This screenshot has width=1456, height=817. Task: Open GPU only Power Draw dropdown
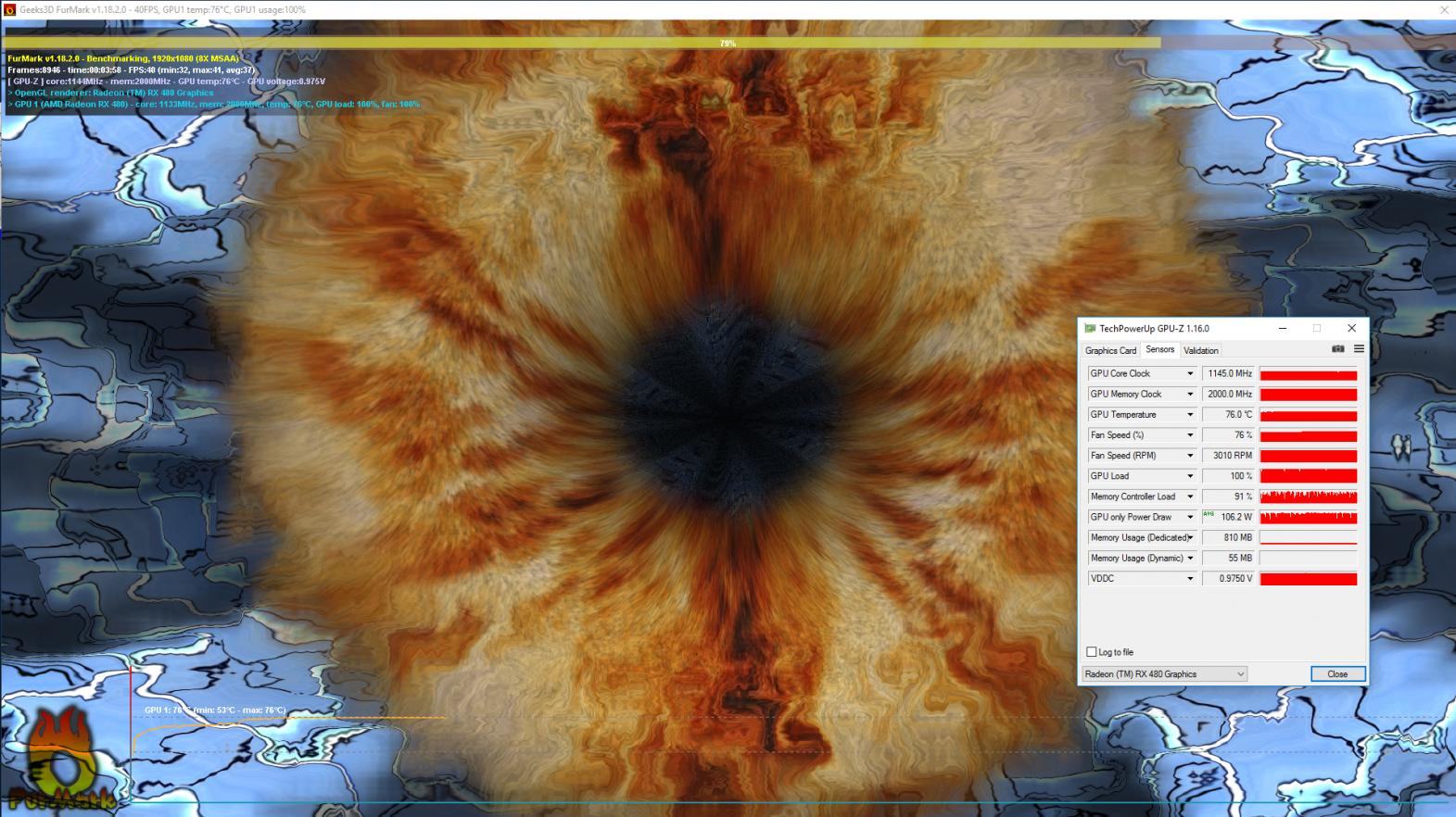1190,517
